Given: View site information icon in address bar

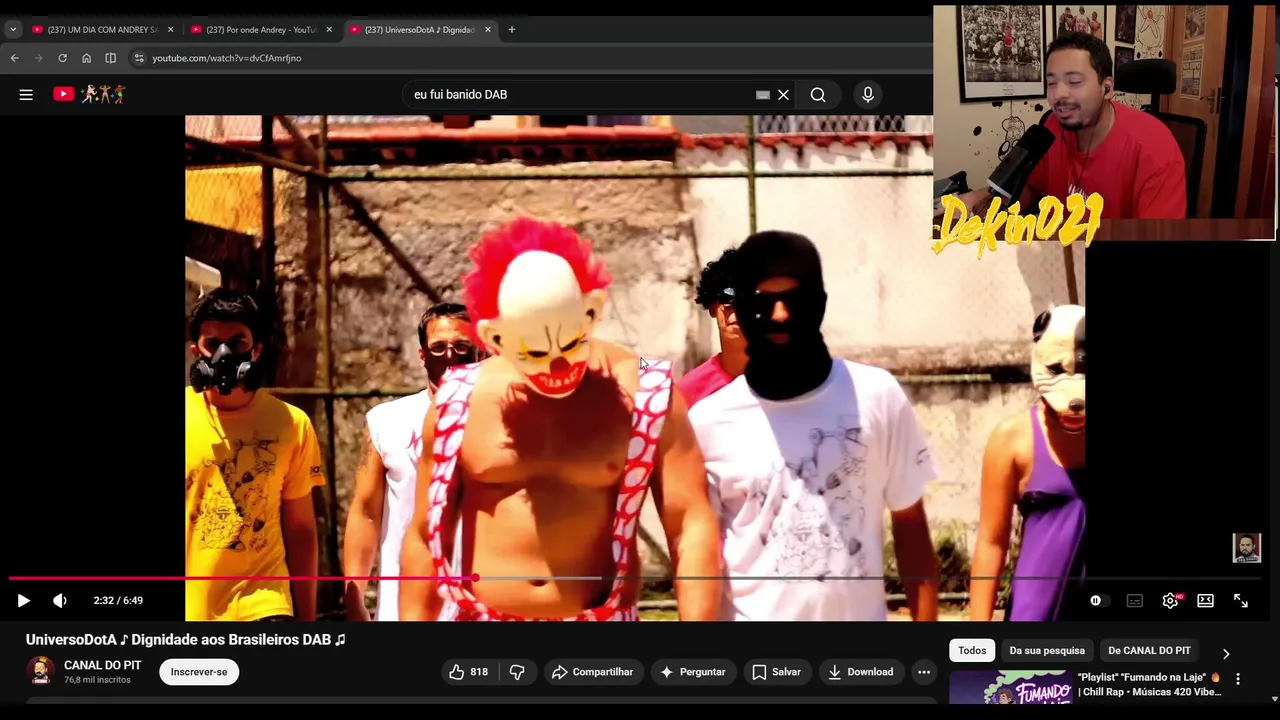Looking at the screenshot, I should (x=139, y=58).
